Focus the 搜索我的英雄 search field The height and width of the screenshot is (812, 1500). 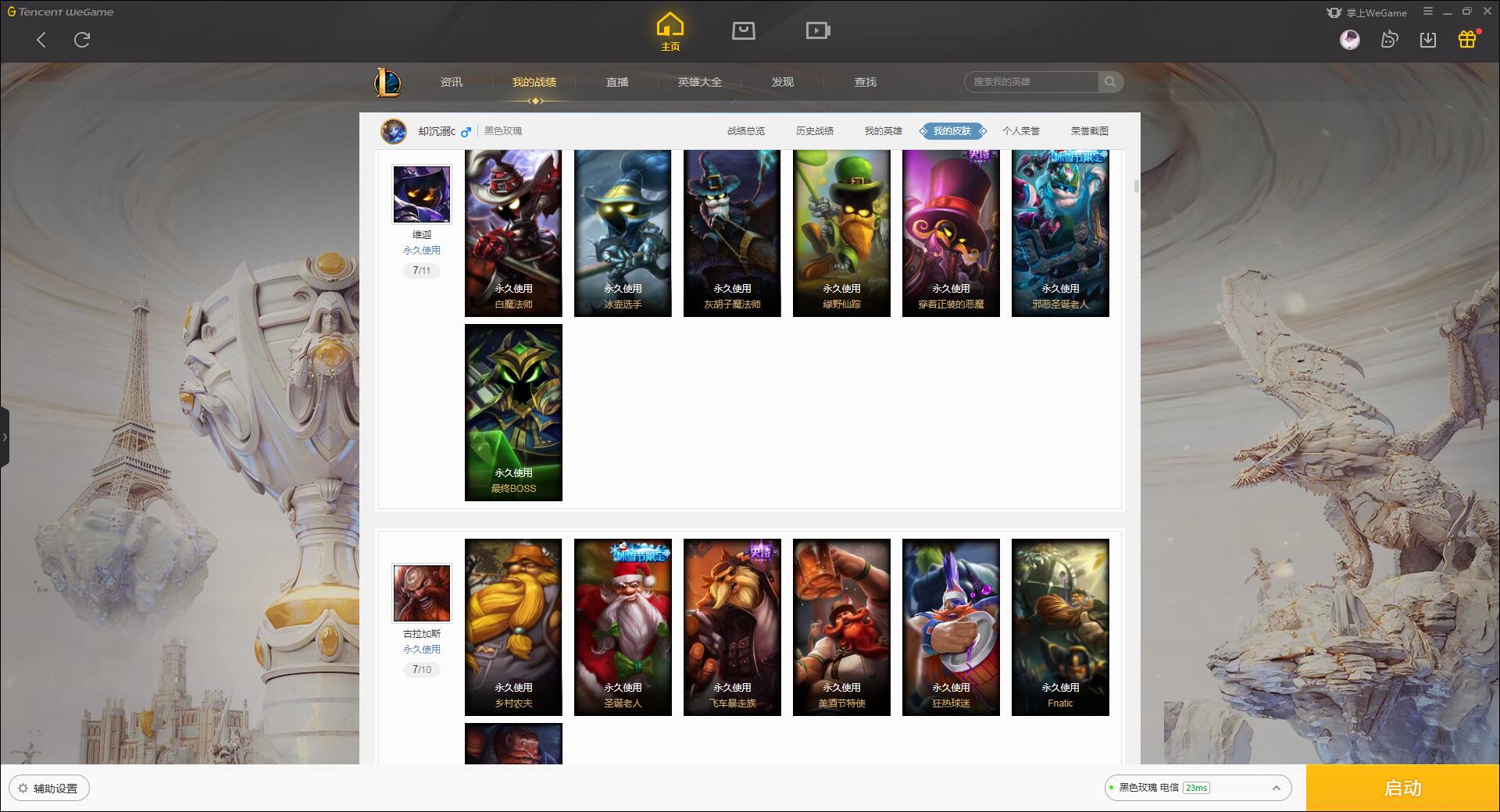click(x=1031, y=82)
